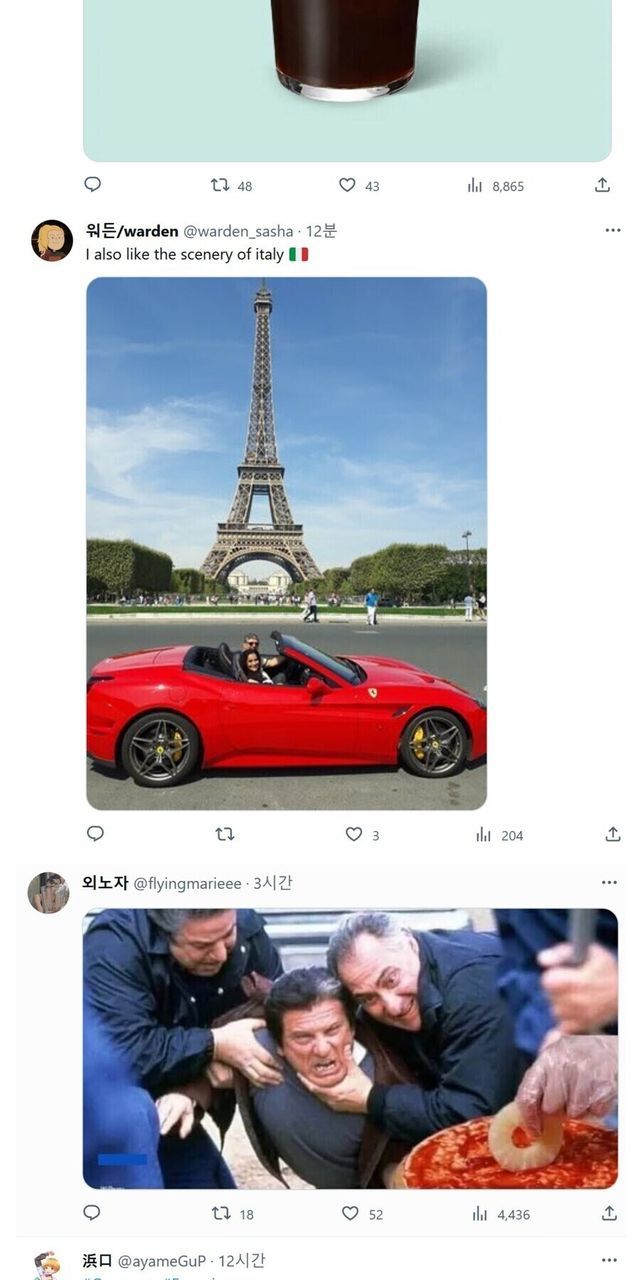Share the flyingmarieee pineapple pizza tweet

609,1213
